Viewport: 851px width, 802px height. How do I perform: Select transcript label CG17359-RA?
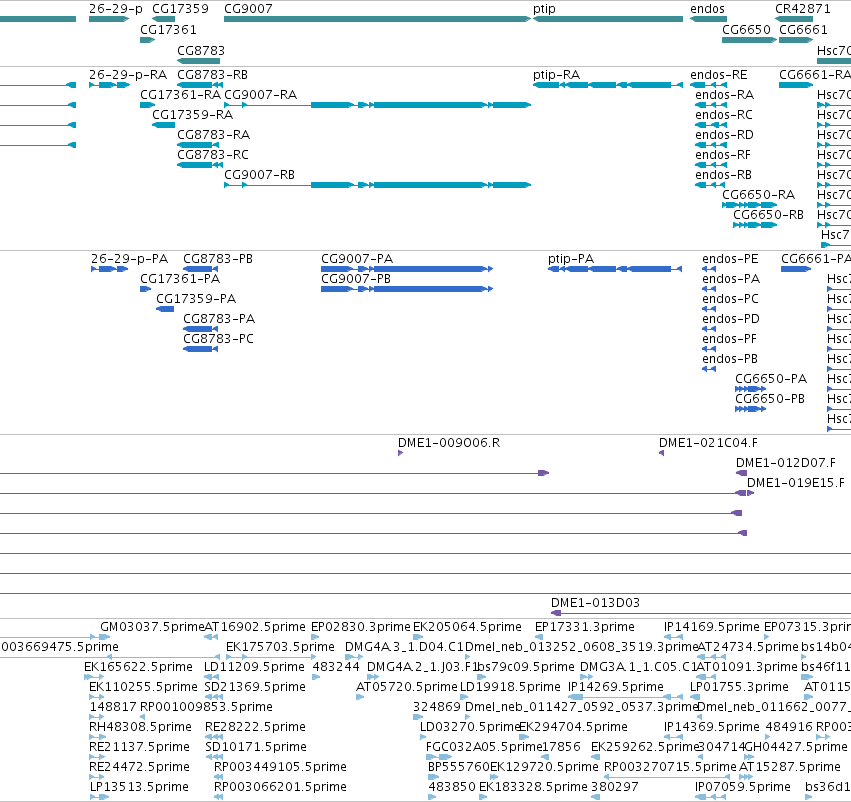193,115
